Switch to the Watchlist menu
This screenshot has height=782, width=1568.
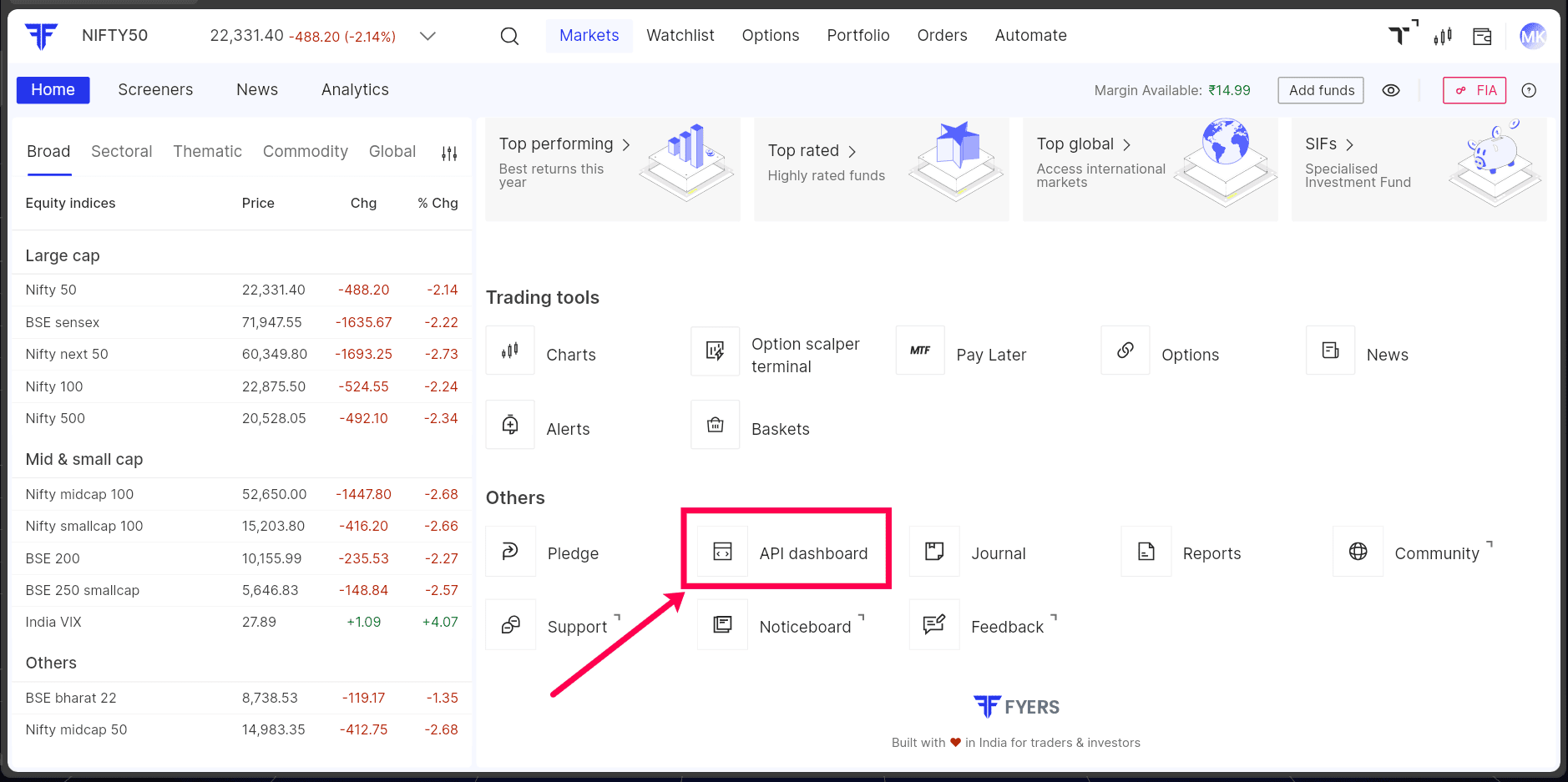(x=680, y=36)
